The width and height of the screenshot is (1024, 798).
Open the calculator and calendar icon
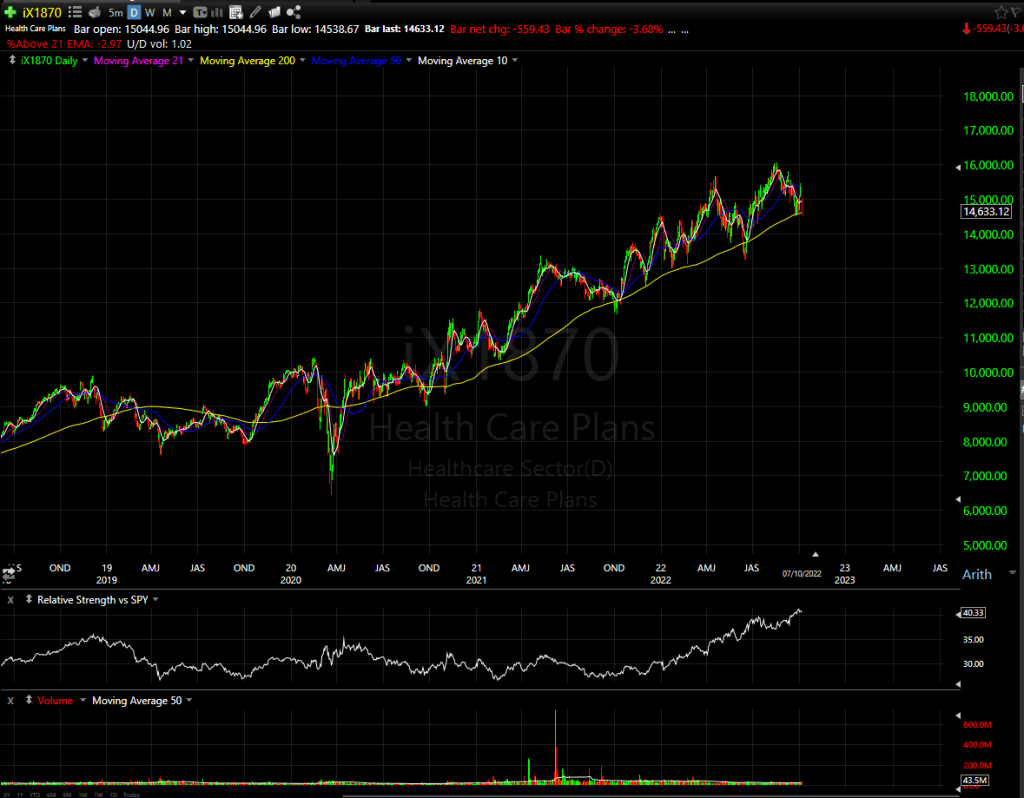pyautogui.click(x=235, y=12)
